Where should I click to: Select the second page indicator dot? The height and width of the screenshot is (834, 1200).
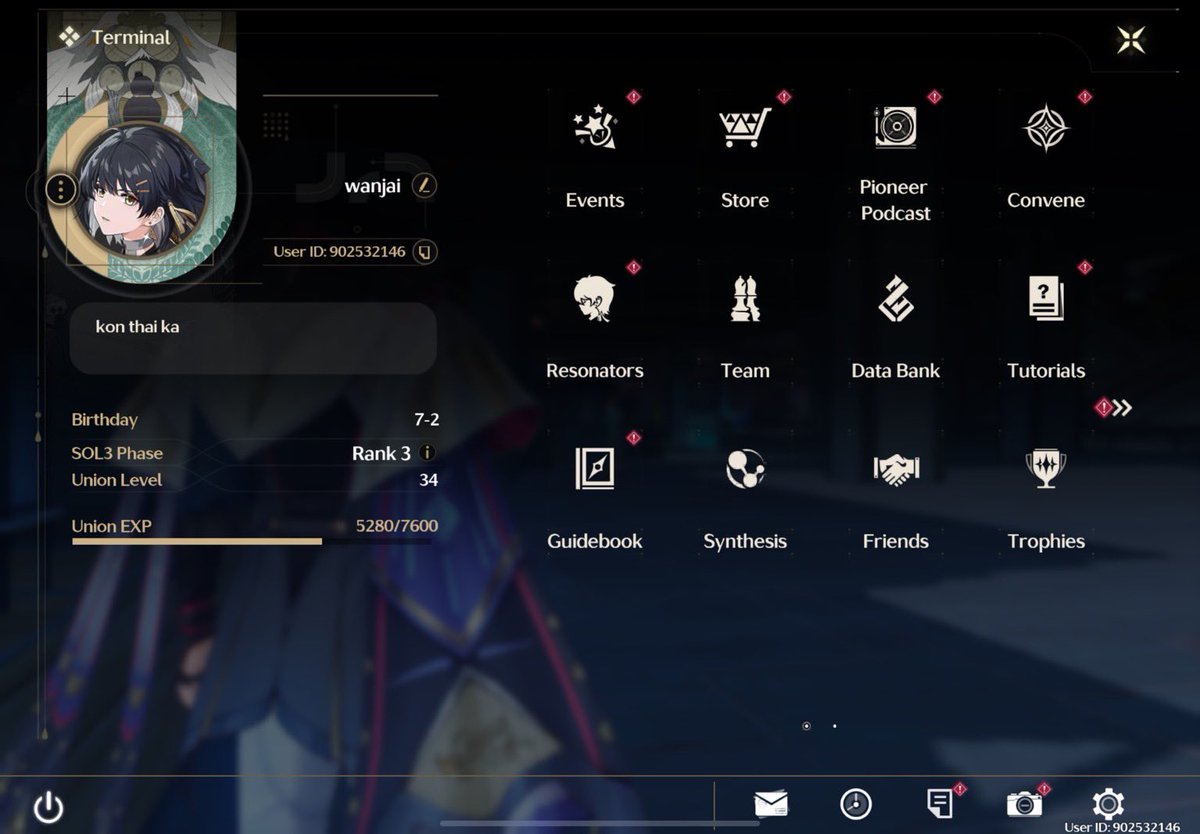pos(835,726)
